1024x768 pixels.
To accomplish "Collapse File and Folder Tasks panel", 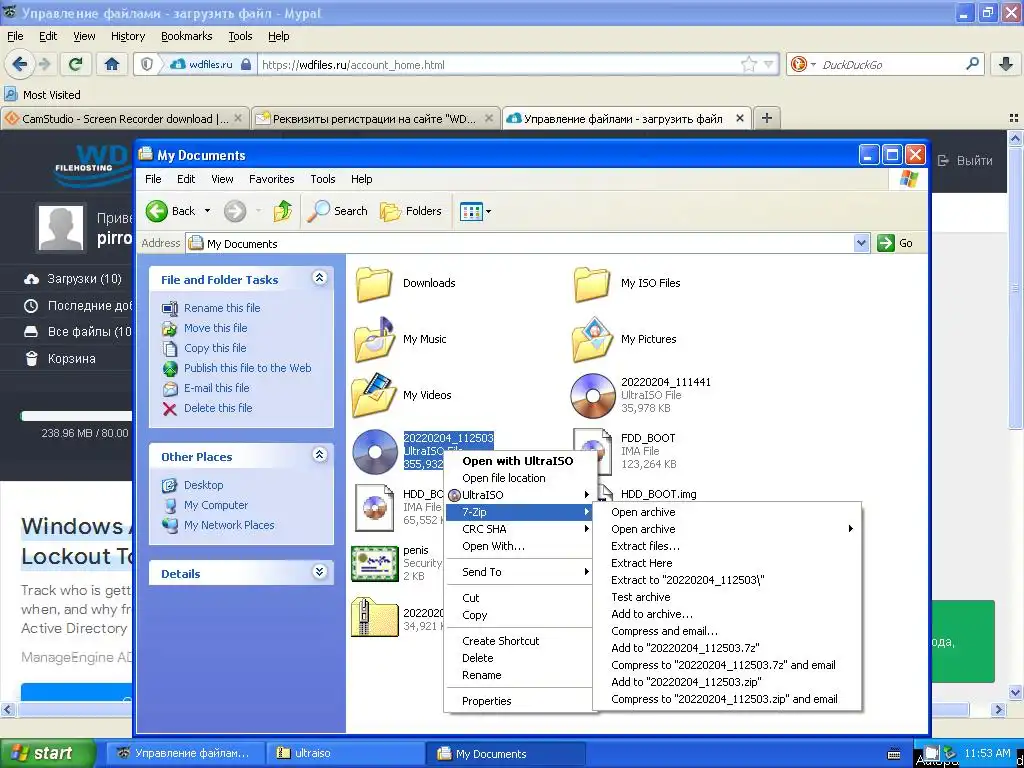I will click(x=319, y=278).
